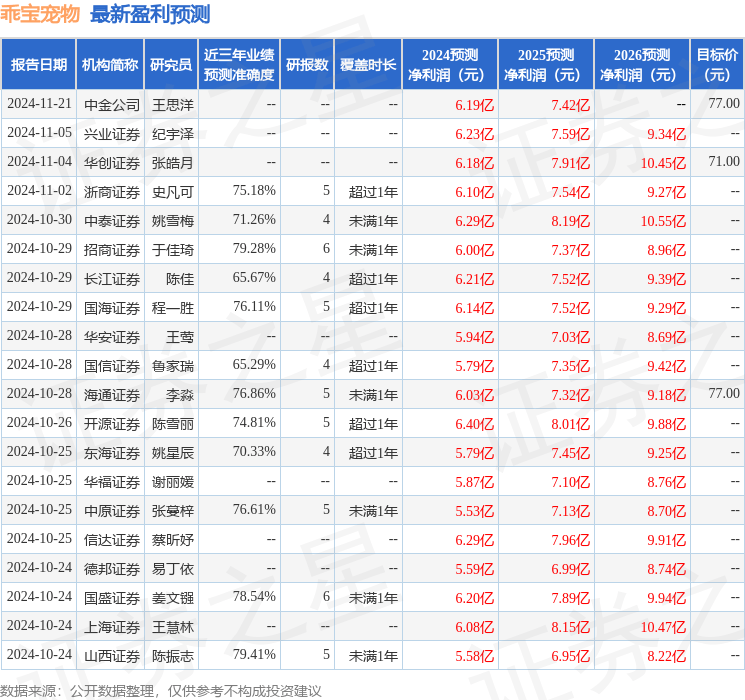Select the 开源证券 institution cell
This screenshot has height=700, width=745.
click(x=112, y=424)
